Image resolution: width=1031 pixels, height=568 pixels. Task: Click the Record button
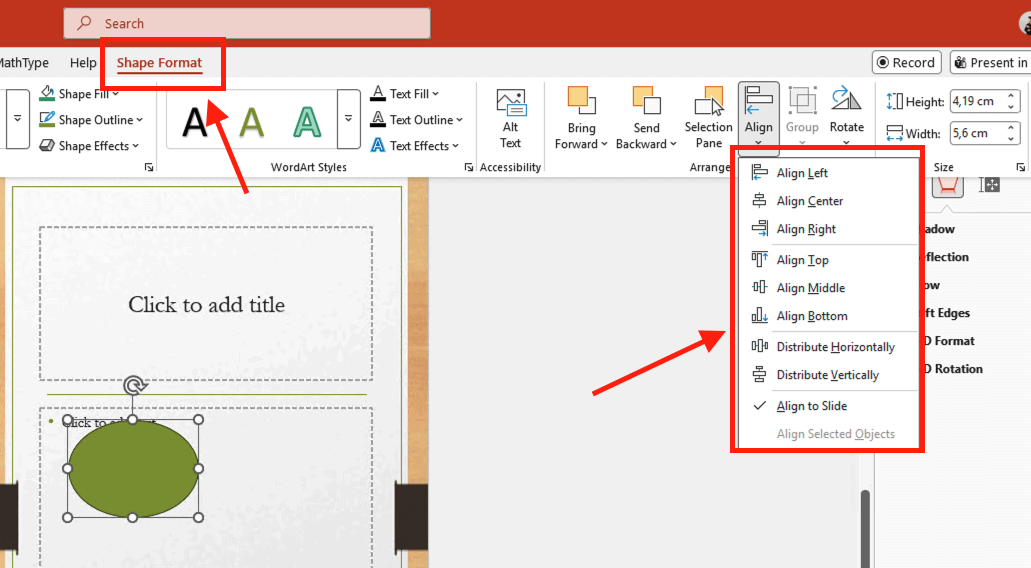click(x=906, y=63)
